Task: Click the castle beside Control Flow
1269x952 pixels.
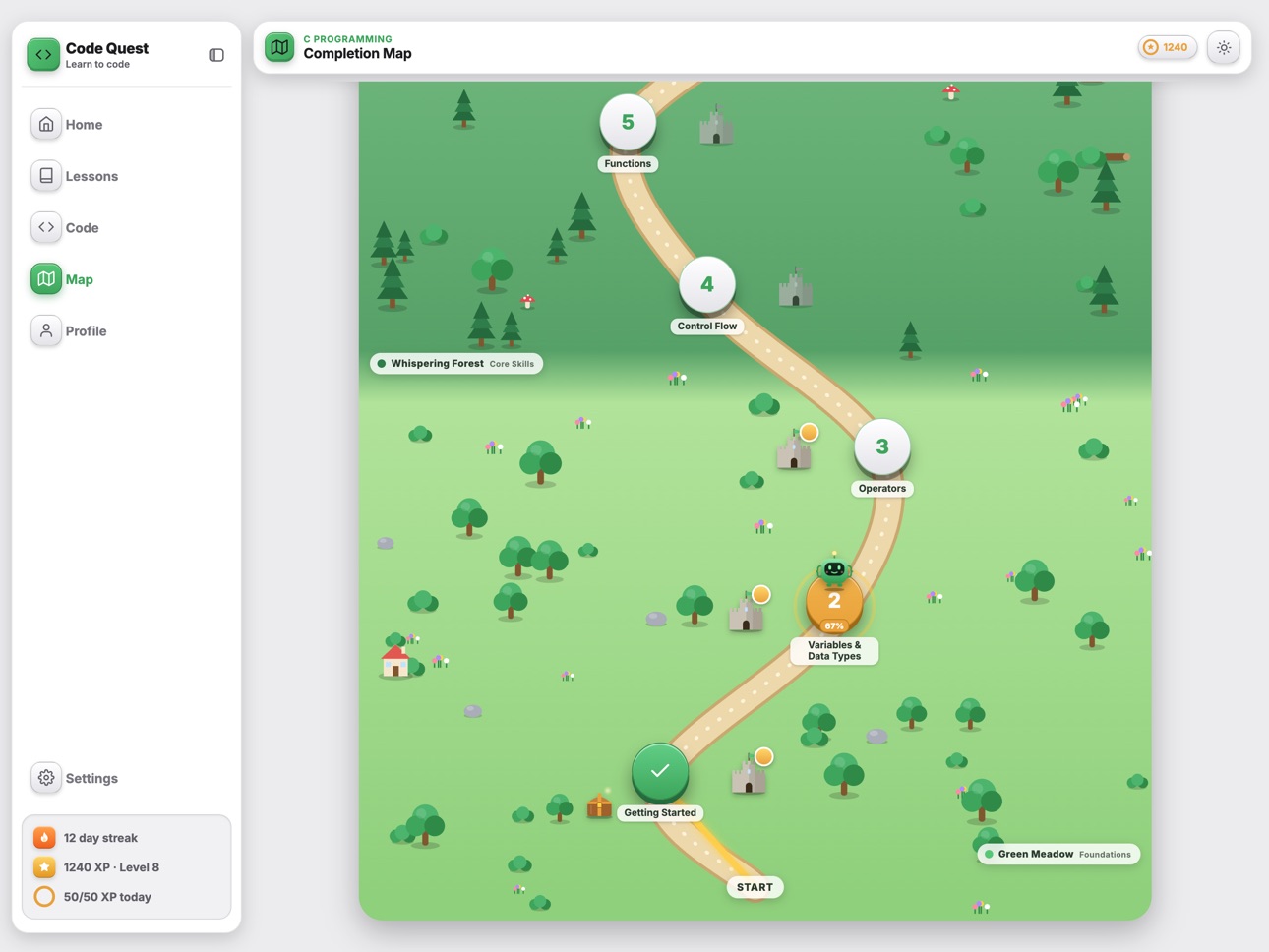Action: [795, 287]
